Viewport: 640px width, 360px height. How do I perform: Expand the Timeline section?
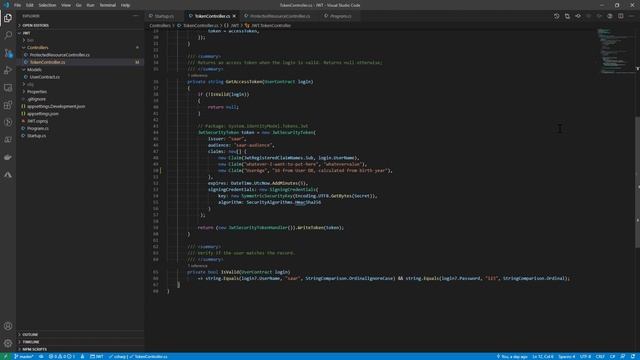(80, 342)
